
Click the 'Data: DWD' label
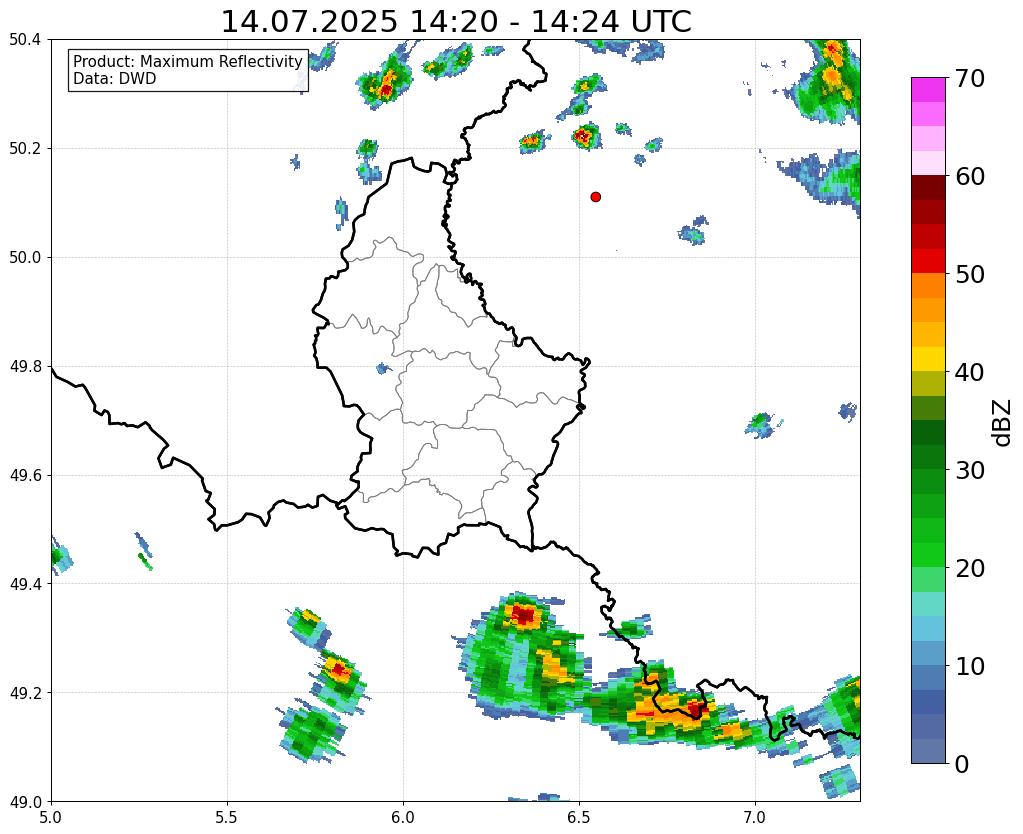(x=115, y=78)
